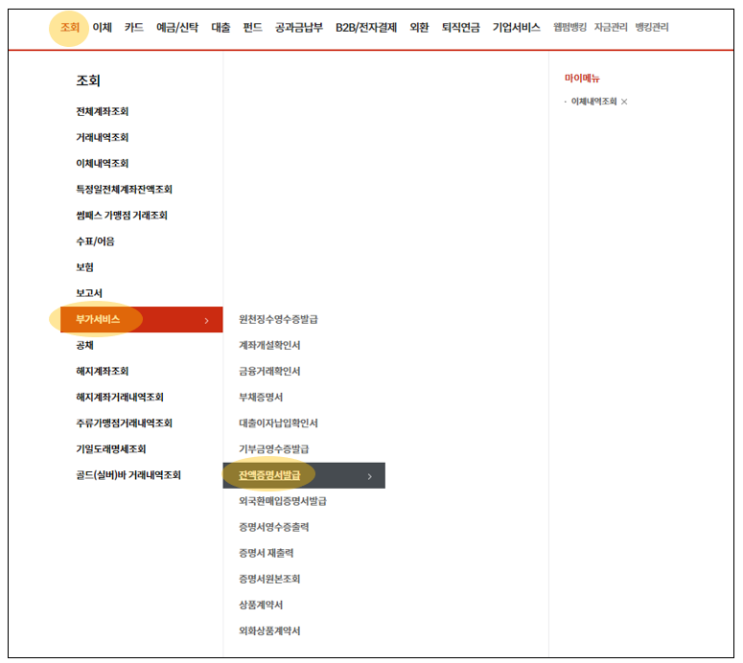Remove 이체내역조회 from 마이메뉴 with X

[x=624, y=102]
